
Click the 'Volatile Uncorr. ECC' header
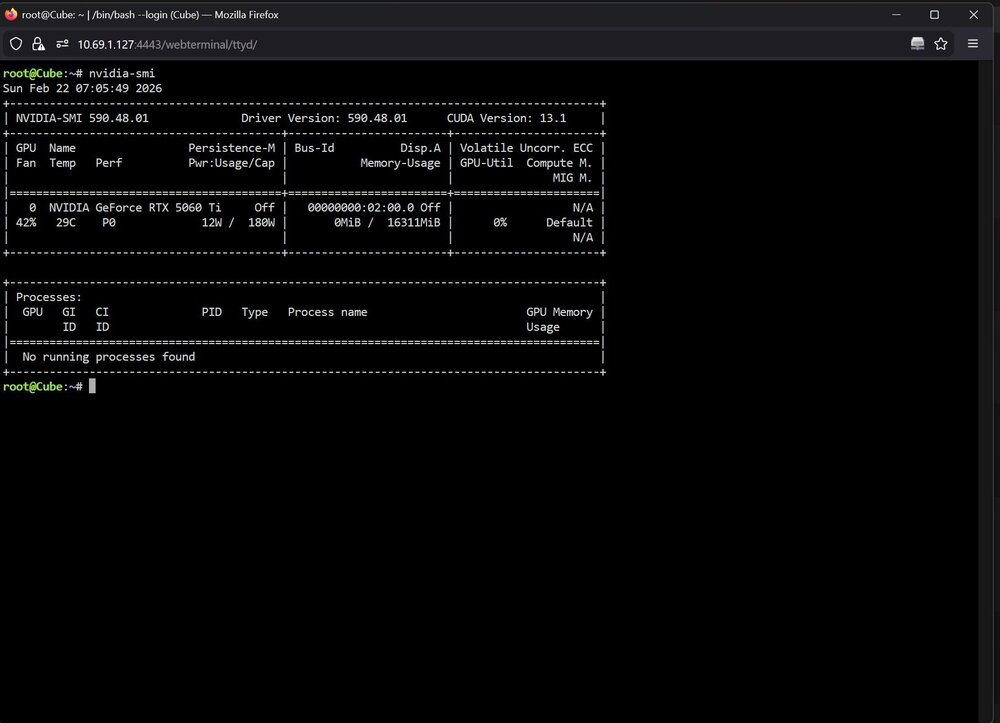tap(526, 148)
